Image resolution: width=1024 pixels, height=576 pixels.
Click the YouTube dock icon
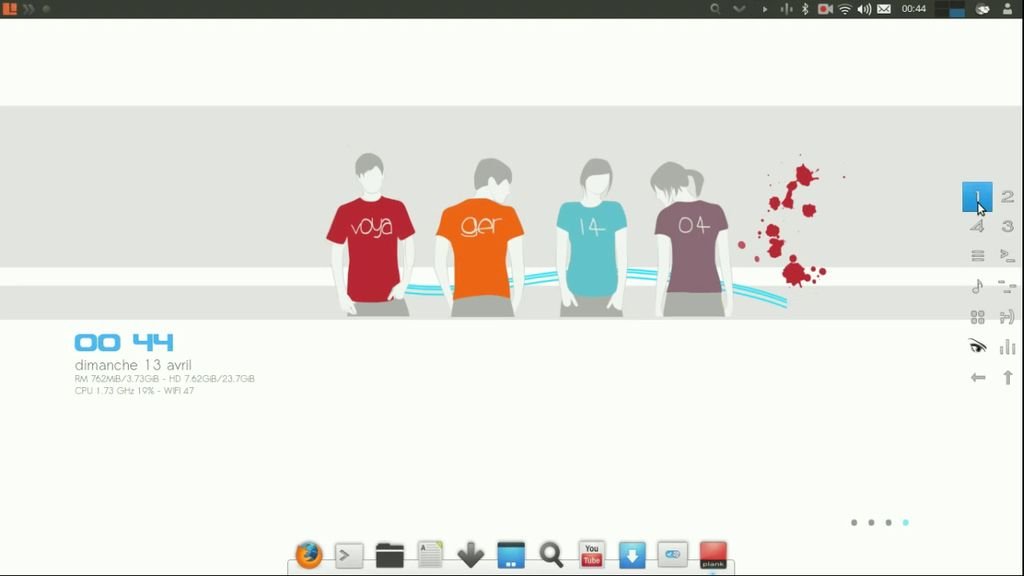pyautogui.click(x=592, y=554)
